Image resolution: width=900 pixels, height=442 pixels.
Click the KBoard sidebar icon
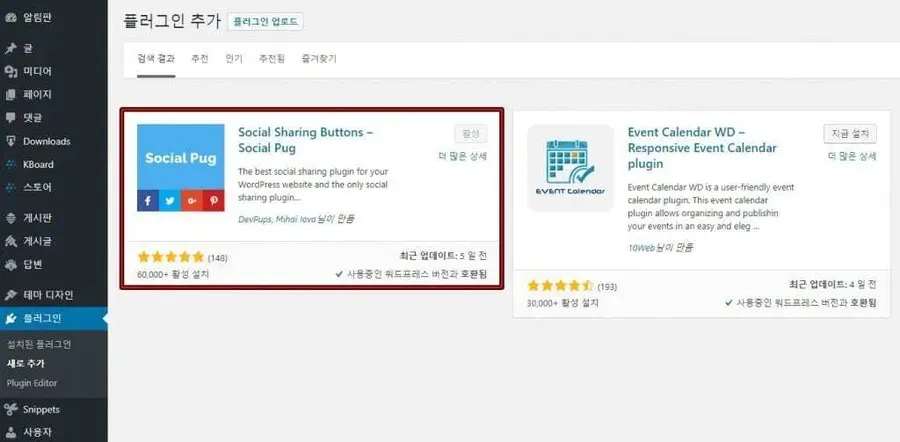tap(10, 164)
